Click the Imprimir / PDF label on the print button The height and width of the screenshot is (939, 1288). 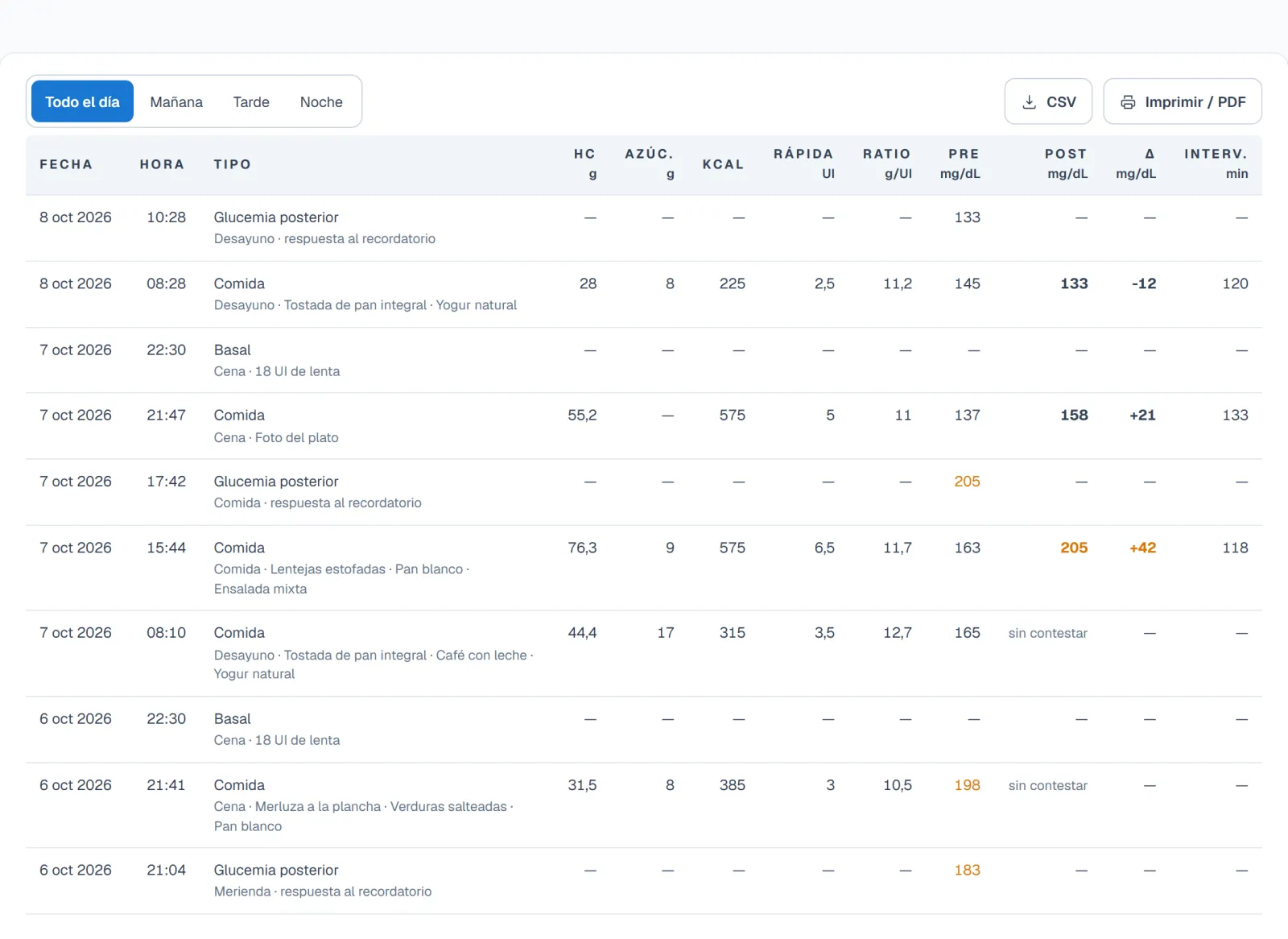[x=1195, y=102]
